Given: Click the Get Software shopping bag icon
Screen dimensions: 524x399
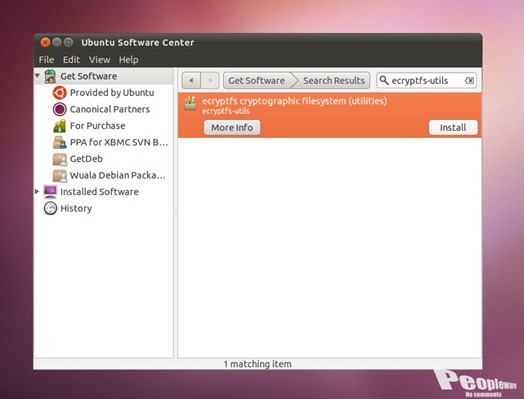Looking at the screenshot, I should pyautogui.click(x=50, y=76).
